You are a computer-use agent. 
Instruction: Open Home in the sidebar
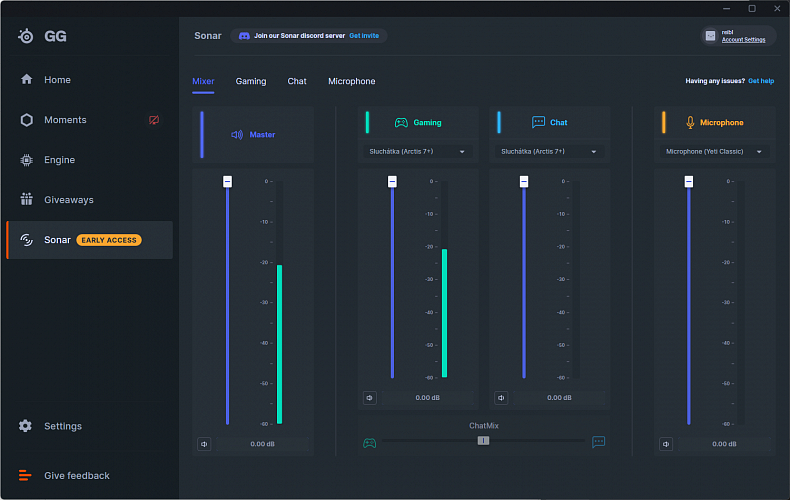(56, 80)
